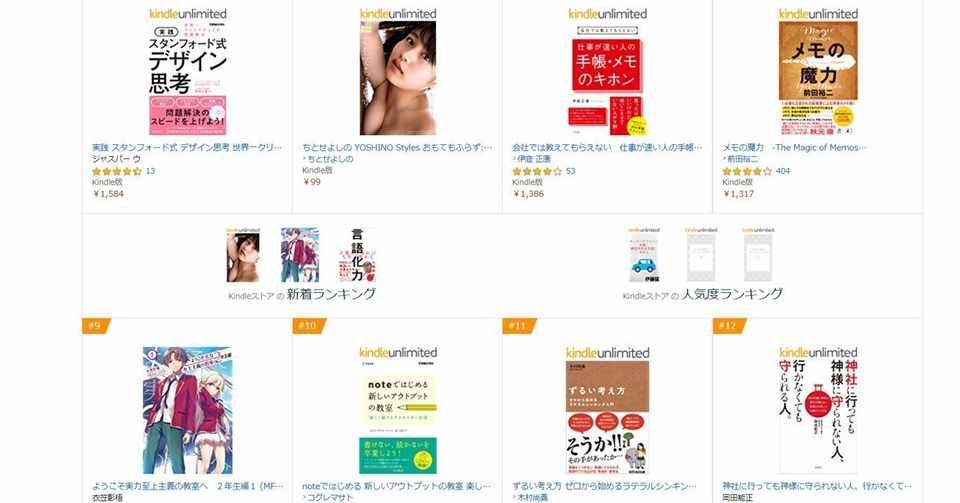Click 実践 スタンフォード式 デザイン思考 title link
This screenshot has width=960, height=503.
[187, 147]
